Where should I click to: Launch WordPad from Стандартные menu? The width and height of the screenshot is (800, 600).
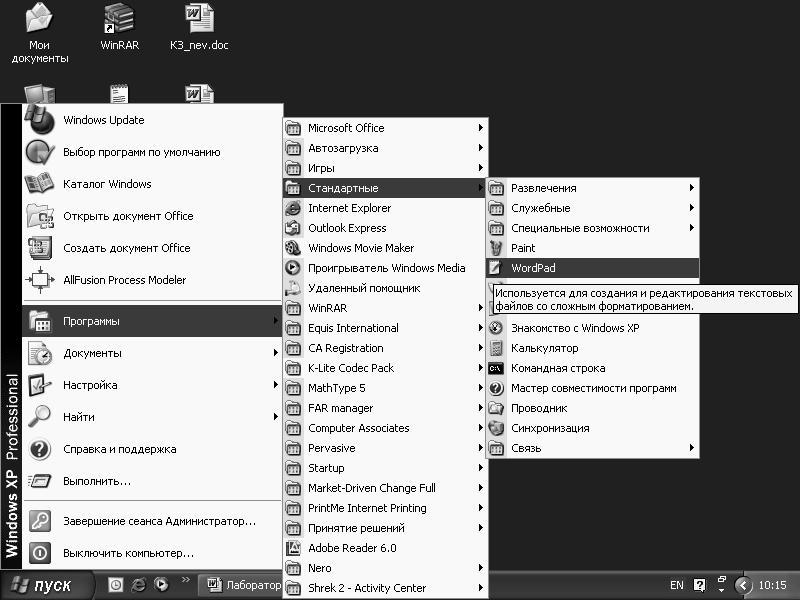tap(592, 268)
